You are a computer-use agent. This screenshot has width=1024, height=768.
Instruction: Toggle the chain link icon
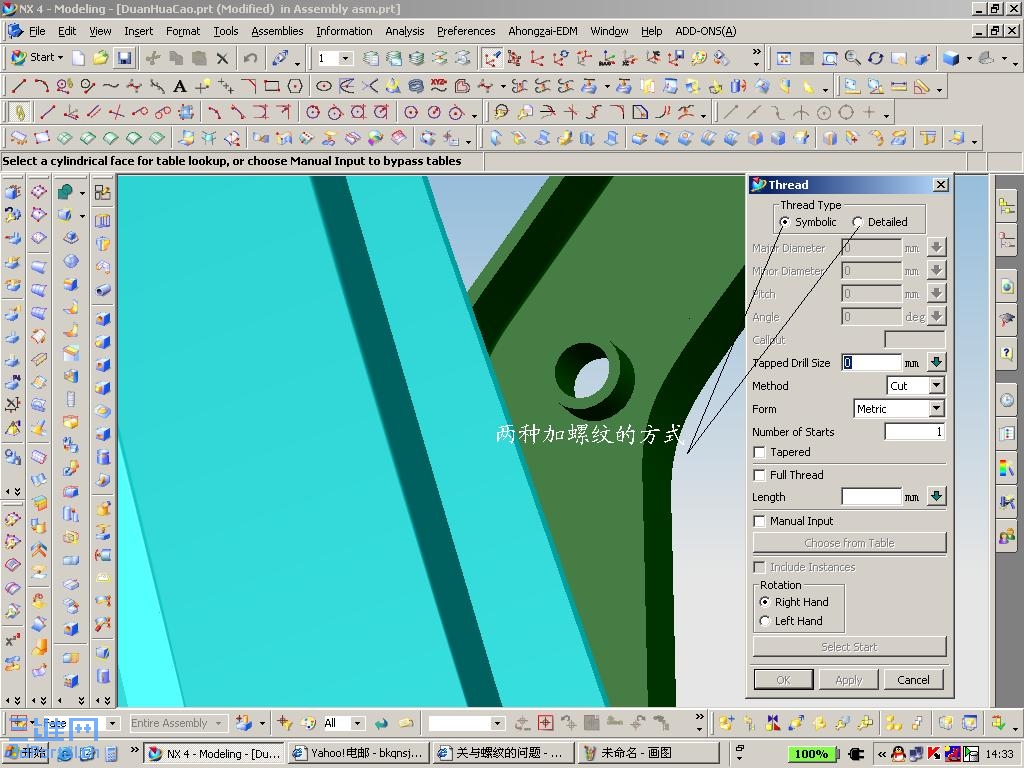(20, 112)
